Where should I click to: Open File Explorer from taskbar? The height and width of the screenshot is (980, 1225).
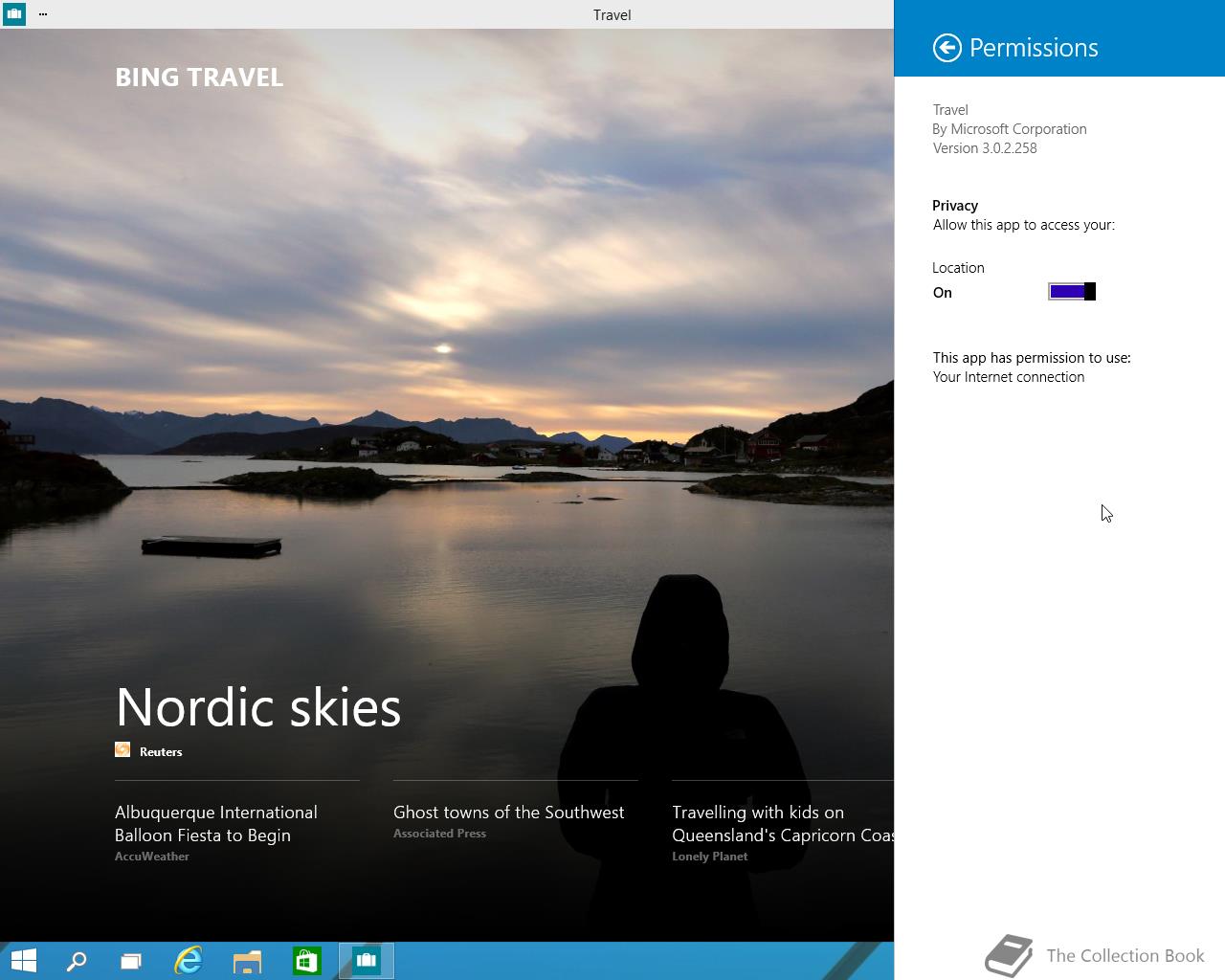point(247,960)
